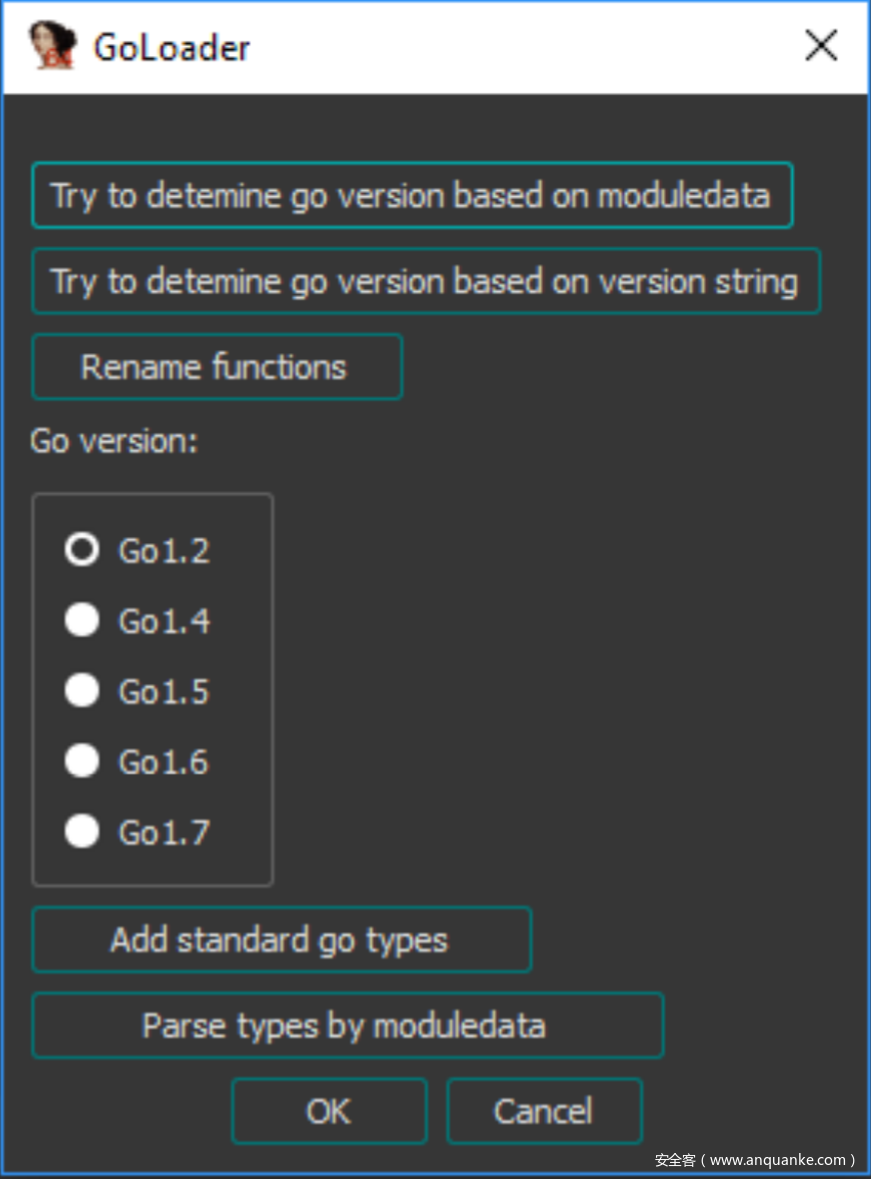Click the GoLoader window title text
The image size is (871, 1179).
pyautogui.click(x=171, y=48)
